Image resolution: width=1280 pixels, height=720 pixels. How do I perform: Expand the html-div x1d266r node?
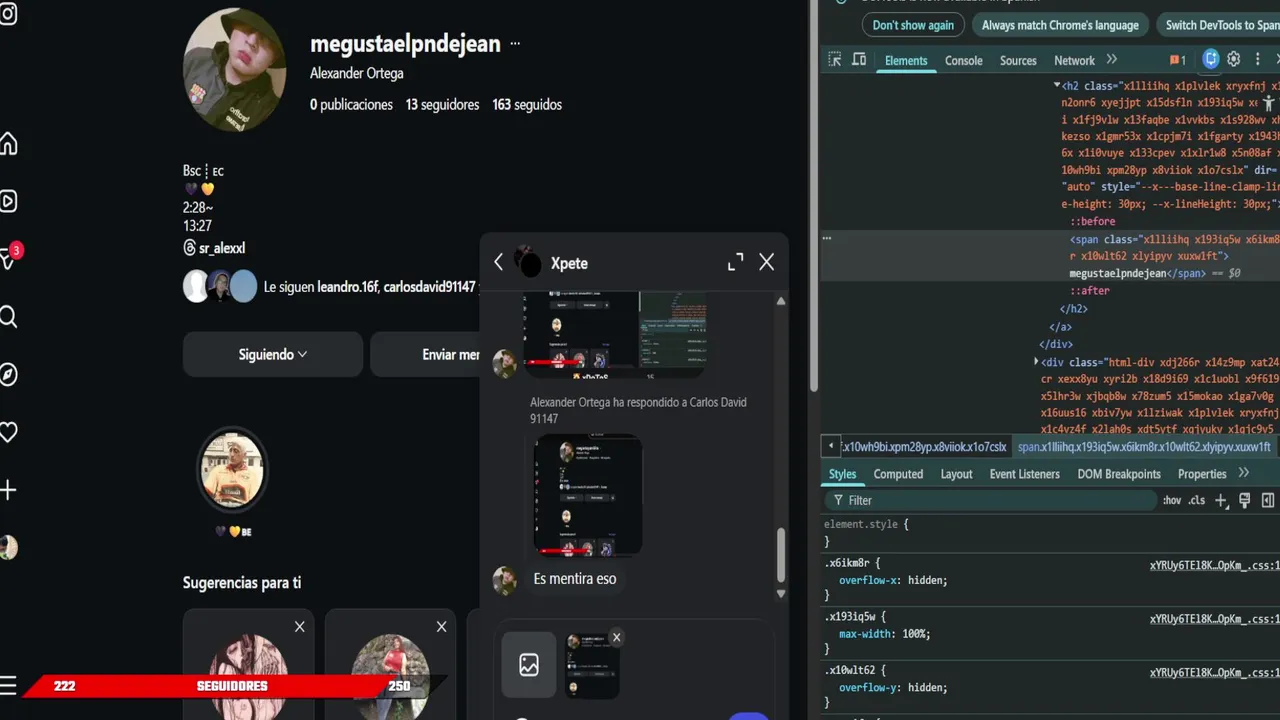pyautogui.click(x=1036, y=361)
